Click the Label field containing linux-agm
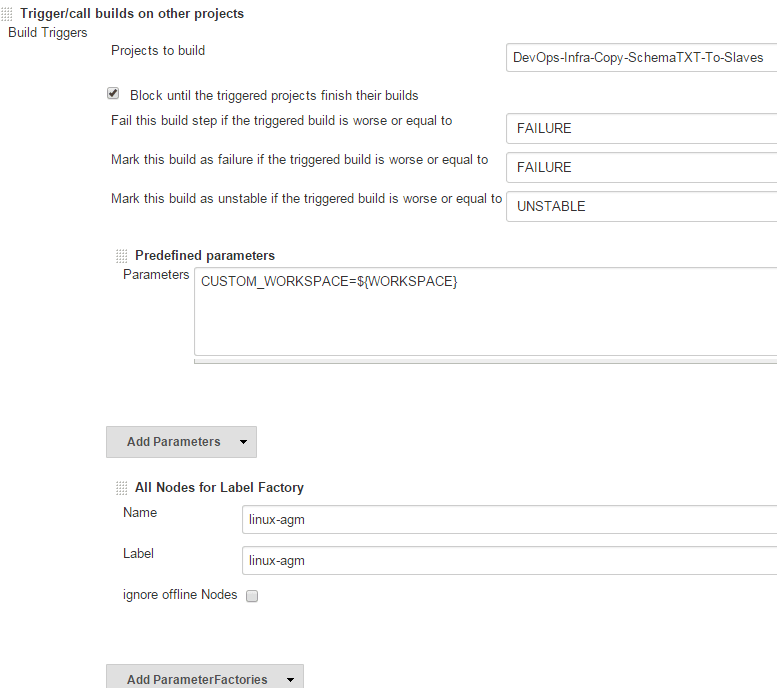This screenshot has width=777, height=688. pyautogui.click(x=509, y=561)
